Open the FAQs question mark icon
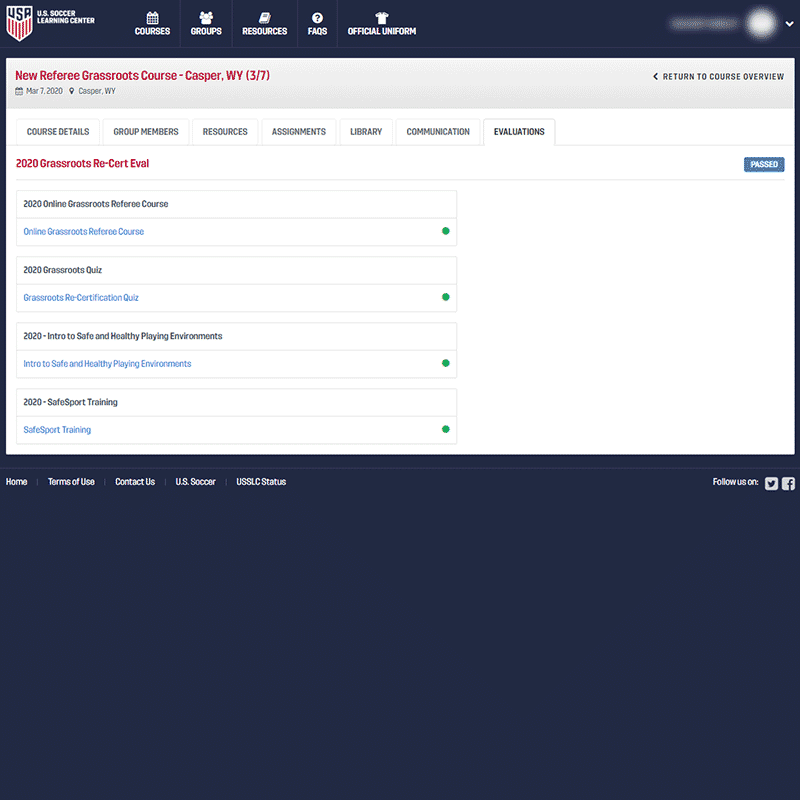The image size is (800, 800). pos(317,18)
